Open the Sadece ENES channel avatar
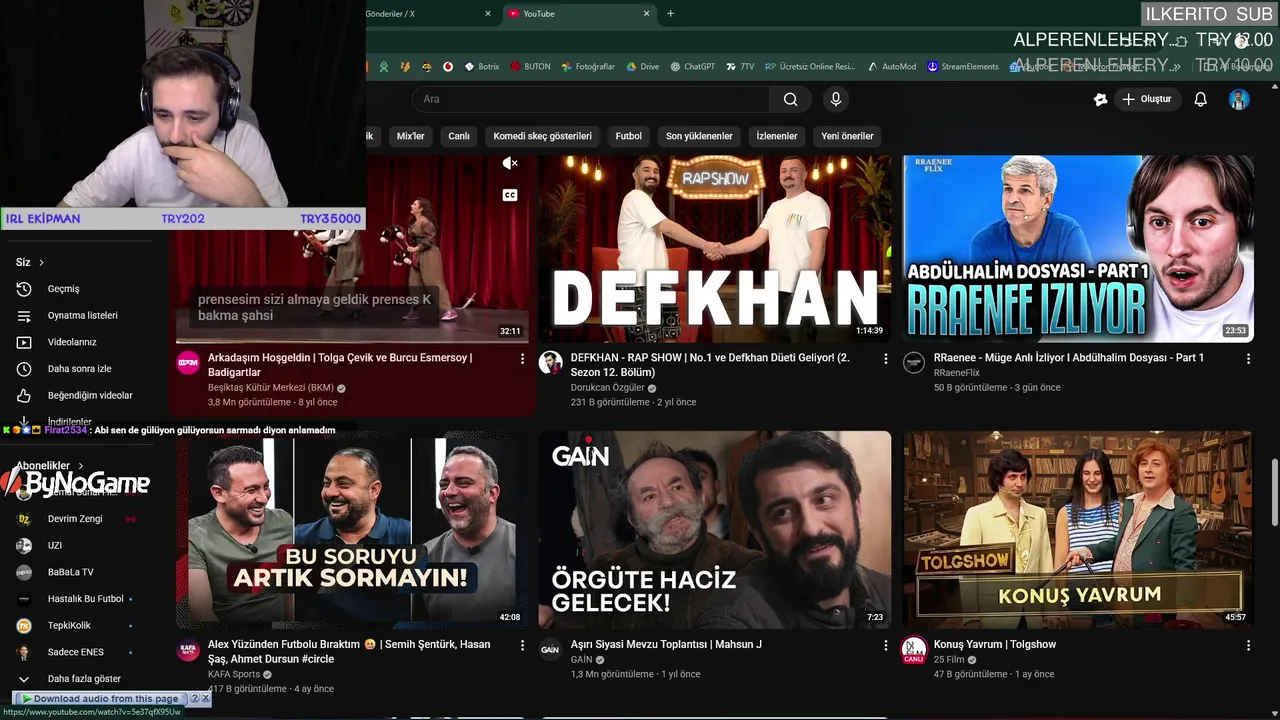Viewport: 1280px width, 720px height. point(24,652)
